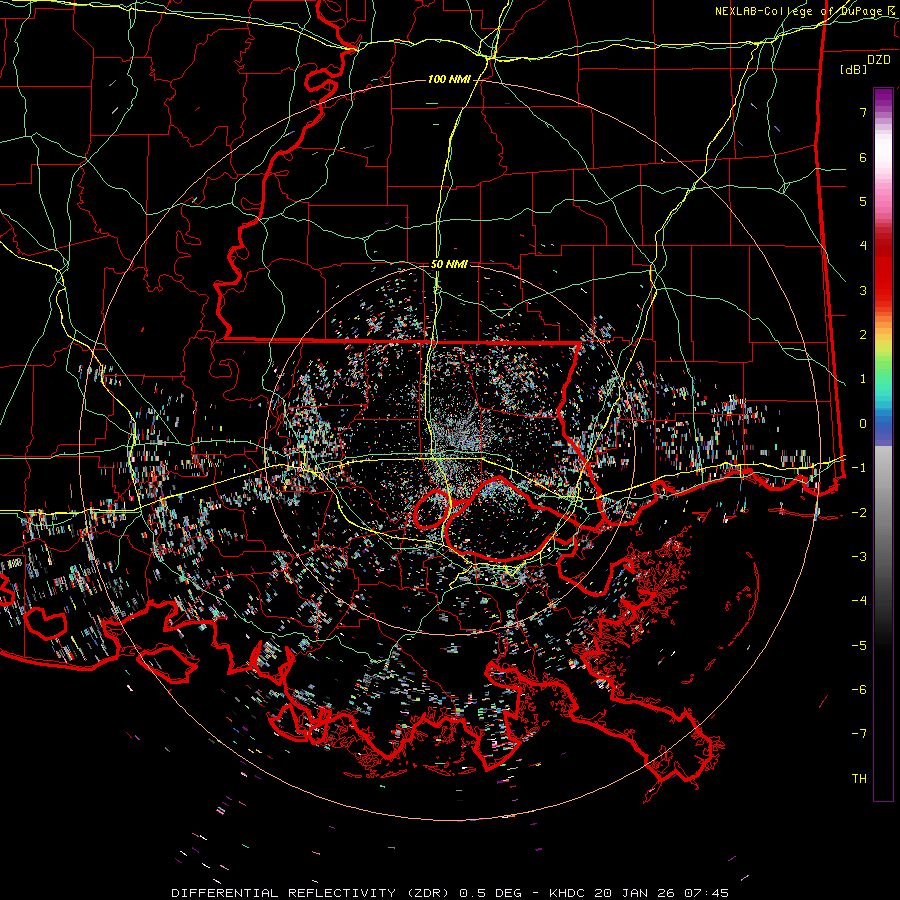Click the DZD legend title
The height and width of the screenshot is (900, 900).
point(879,60)
